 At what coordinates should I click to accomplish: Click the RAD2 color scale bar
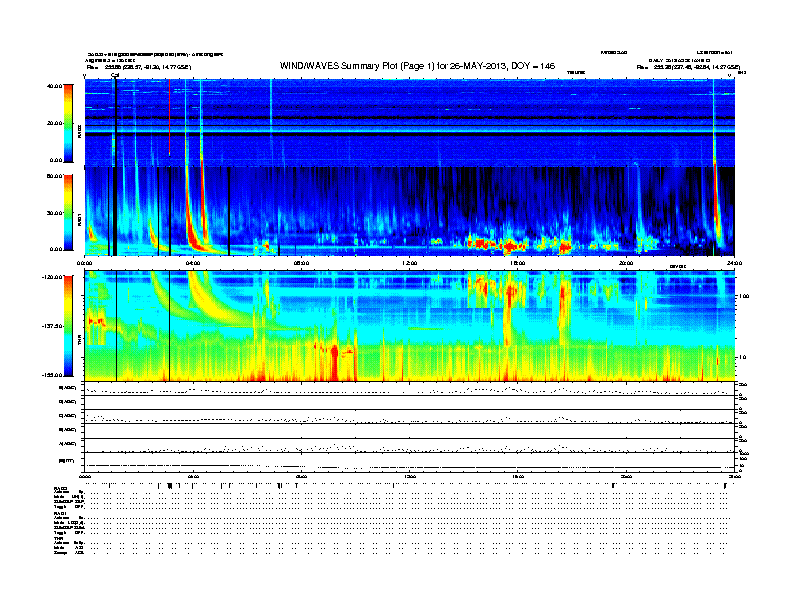coord(68,123)
